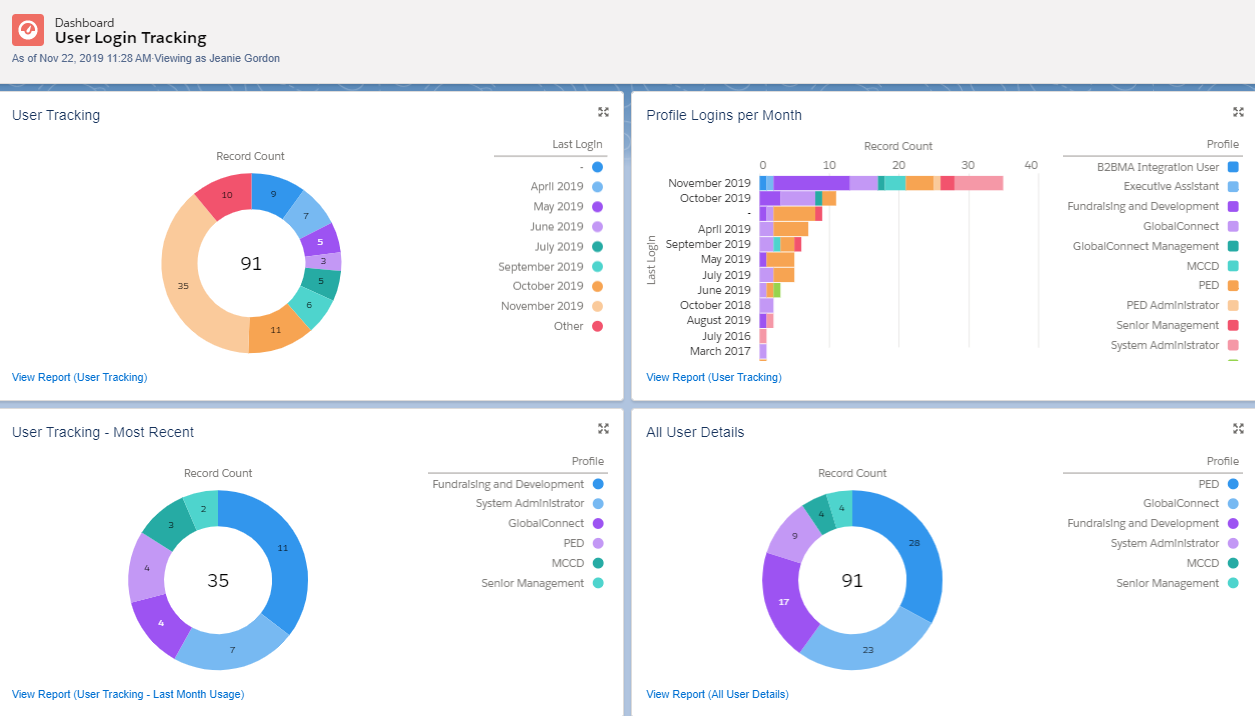
Task: Expand the Profile Logins per Month panel
Action: [x=1238, y=112]
